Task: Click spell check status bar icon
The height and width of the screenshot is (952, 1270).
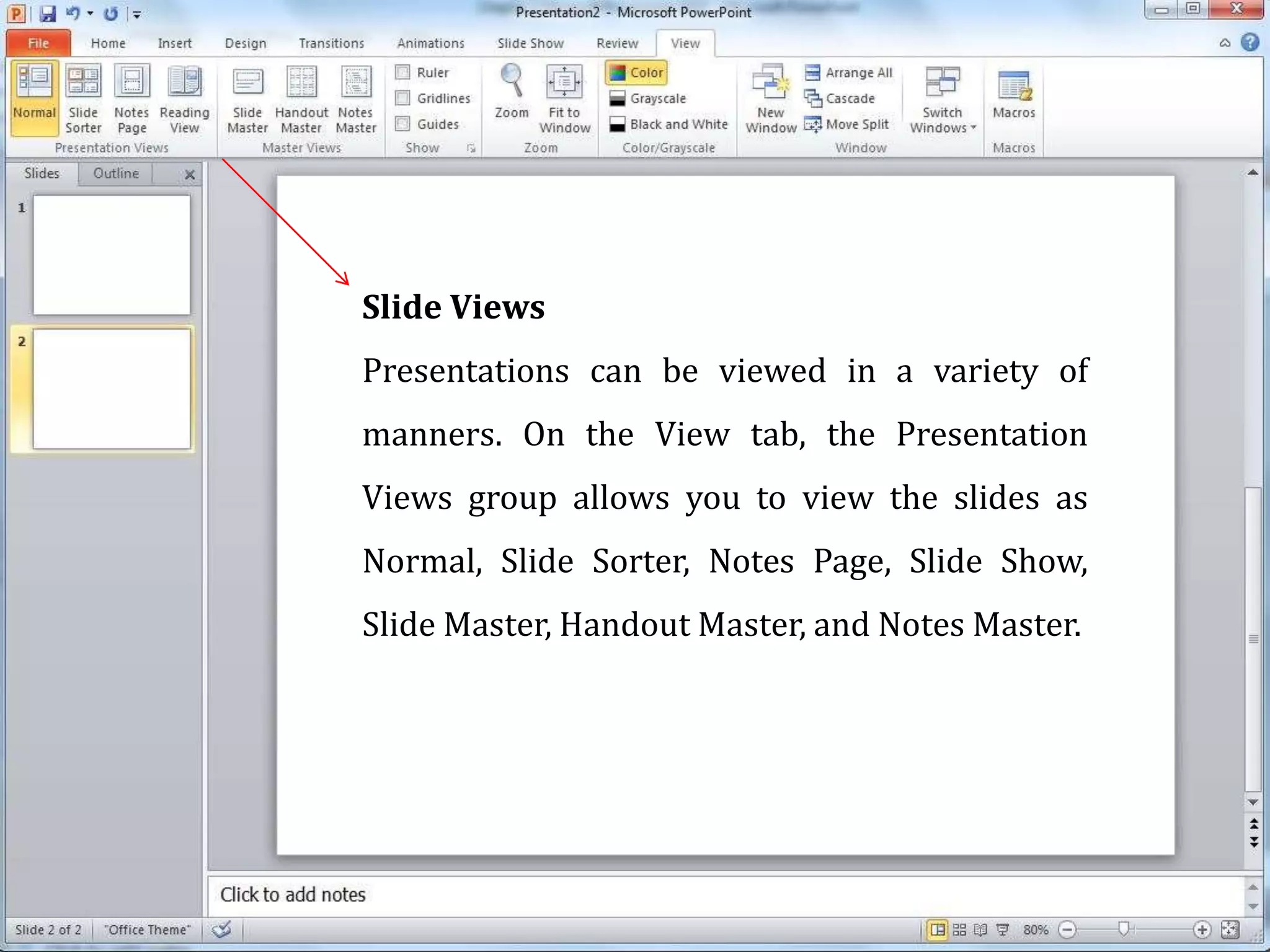Action: pyautogui.click(x=221, y=929)
